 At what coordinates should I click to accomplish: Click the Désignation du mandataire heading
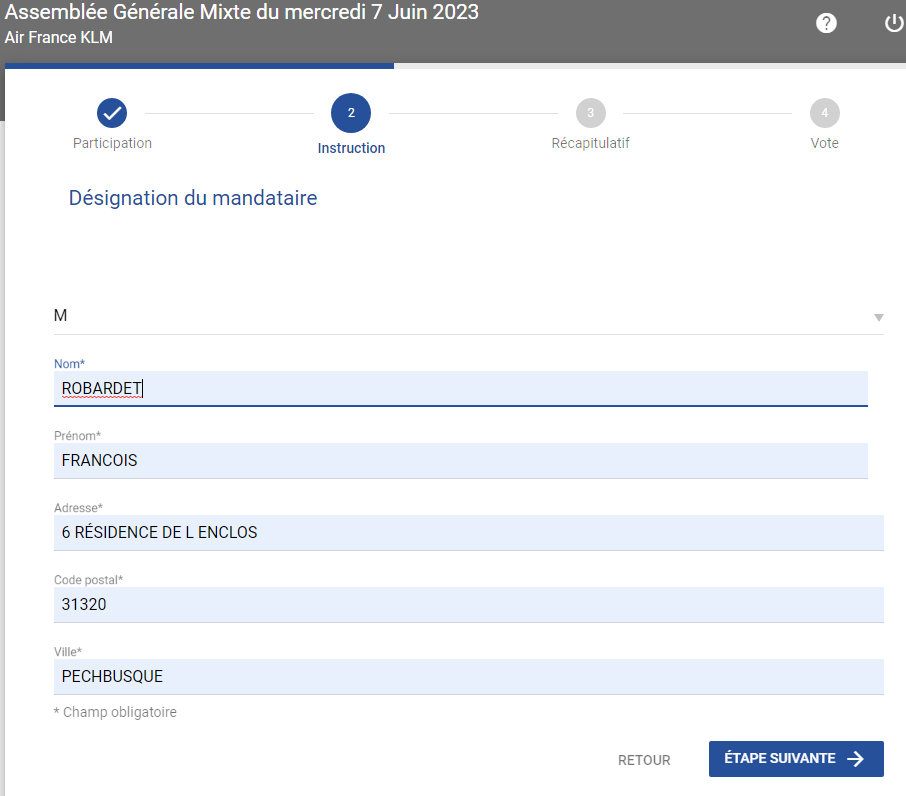click(193, 198)
